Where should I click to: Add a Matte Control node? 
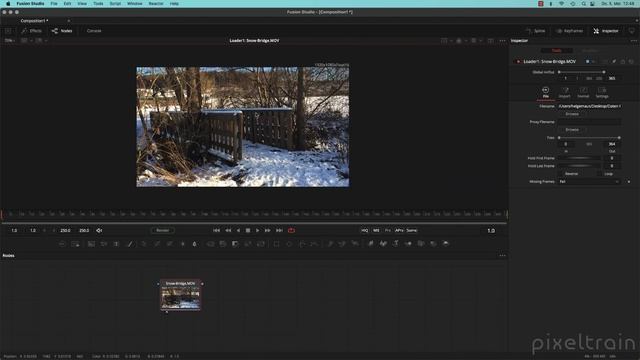[x=236, y=244]
